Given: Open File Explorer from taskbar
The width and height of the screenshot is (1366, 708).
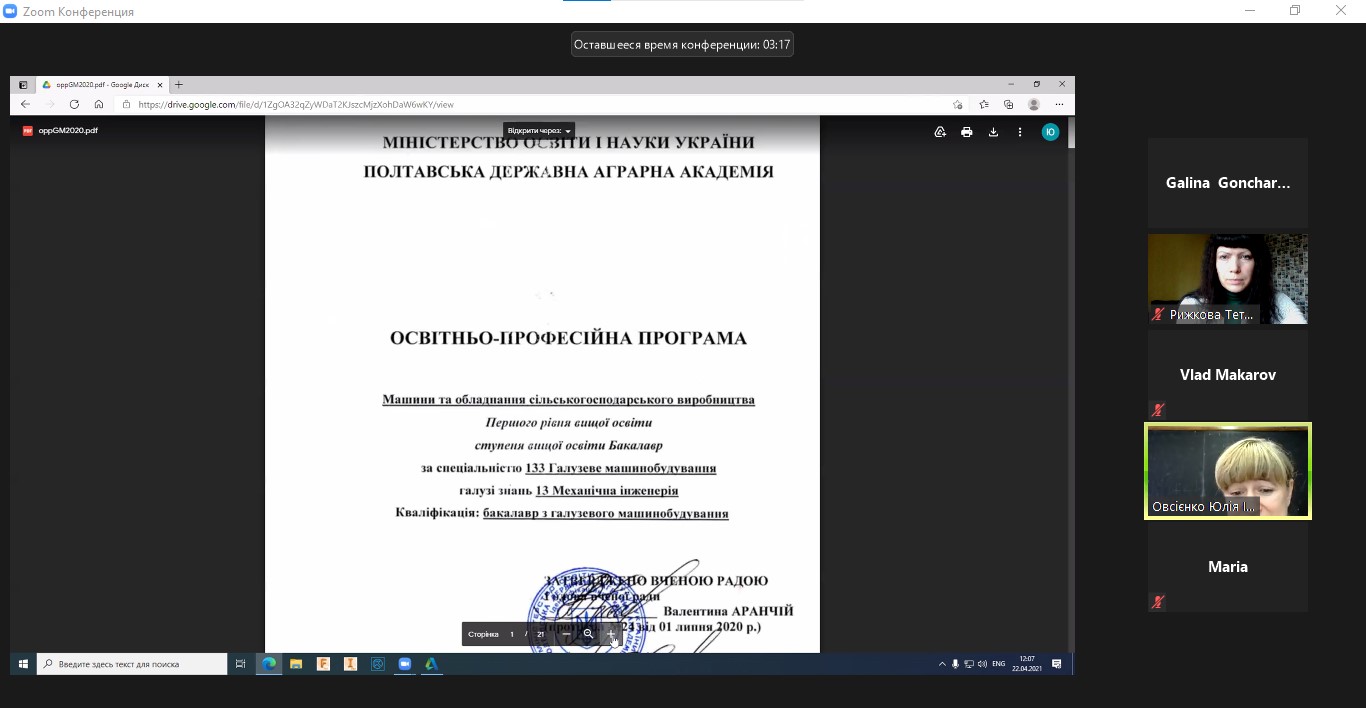Looking at the screenshot, I should tap(296, 664).
